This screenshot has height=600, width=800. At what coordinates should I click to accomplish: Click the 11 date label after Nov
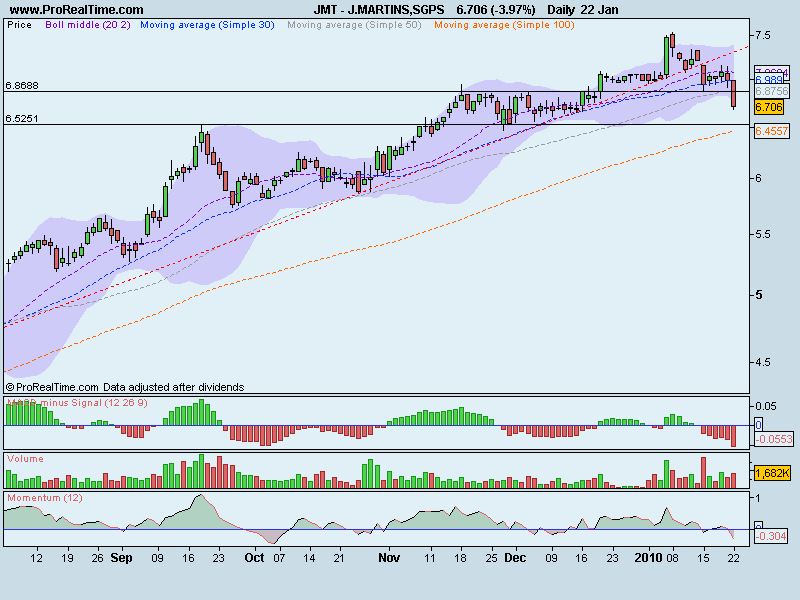coord(430,558)
